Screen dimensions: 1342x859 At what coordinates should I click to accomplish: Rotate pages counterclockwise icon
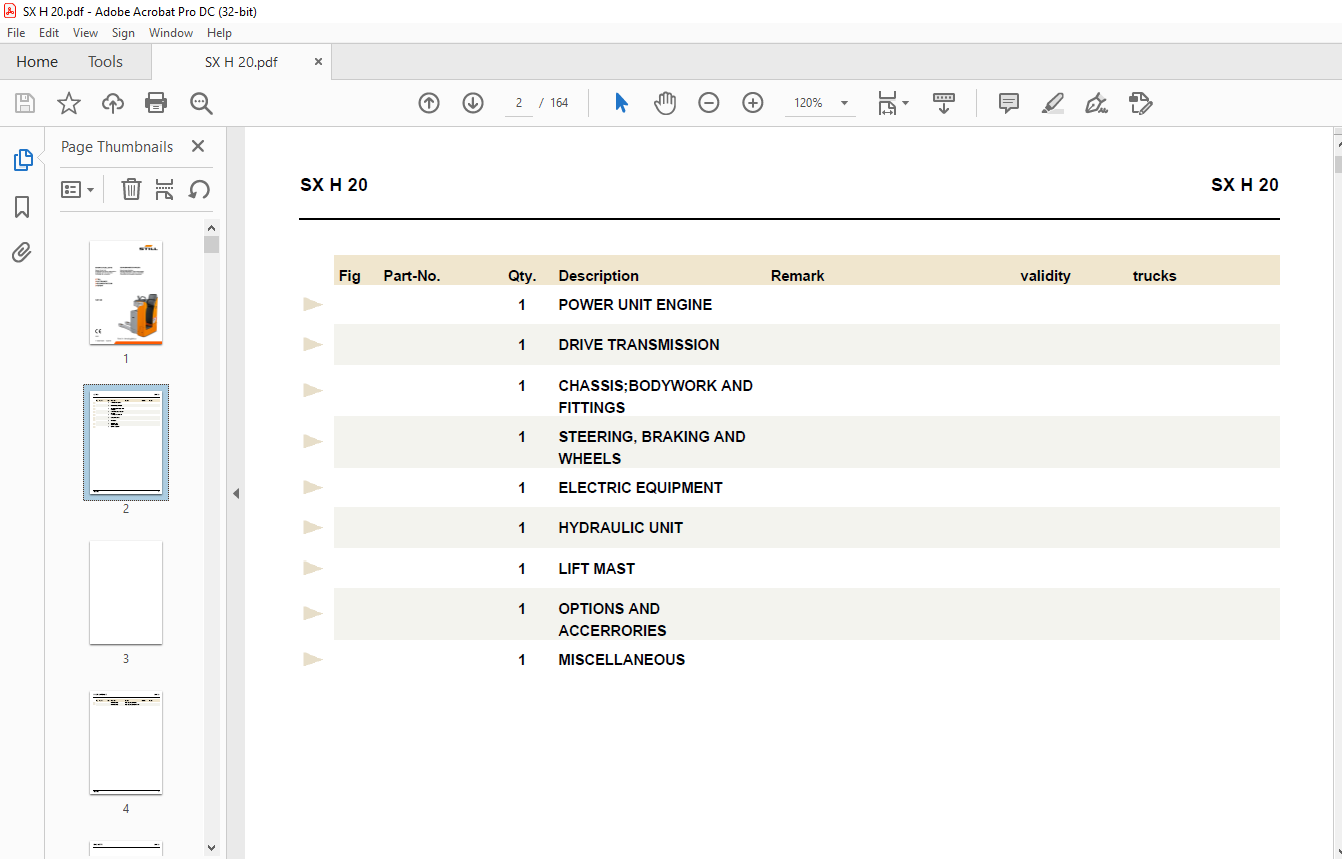[x=199, y=189]
